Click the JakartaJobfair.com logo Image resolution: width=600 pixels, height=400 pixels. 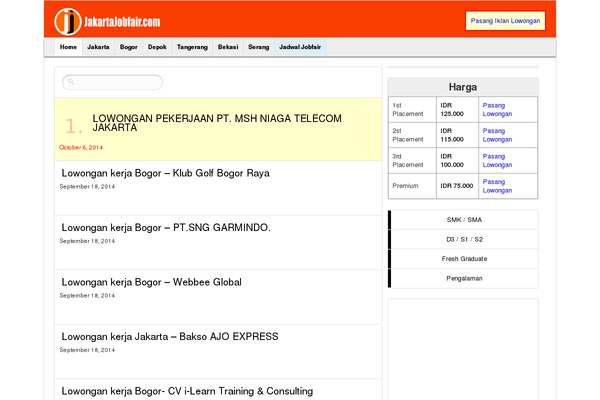107,21
